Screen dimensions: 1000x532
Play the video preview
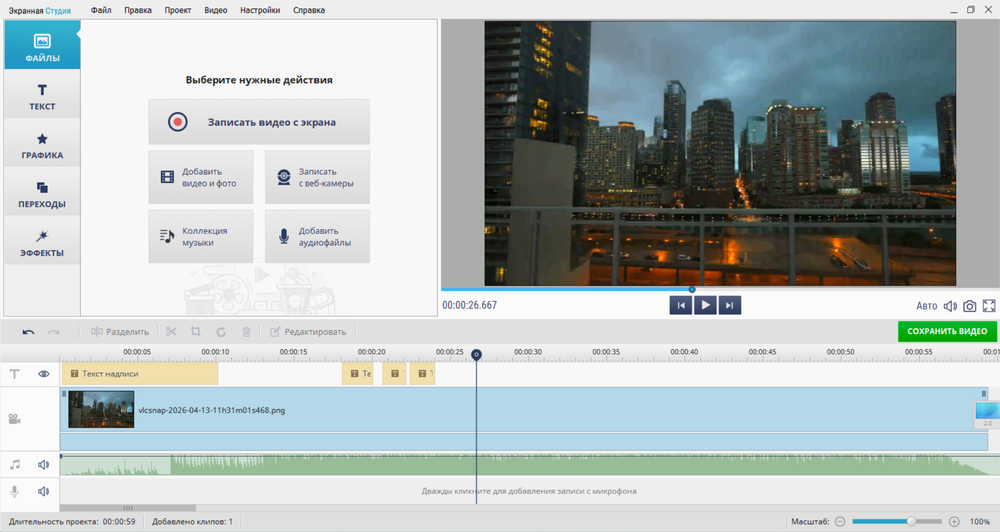pos(705,306)
